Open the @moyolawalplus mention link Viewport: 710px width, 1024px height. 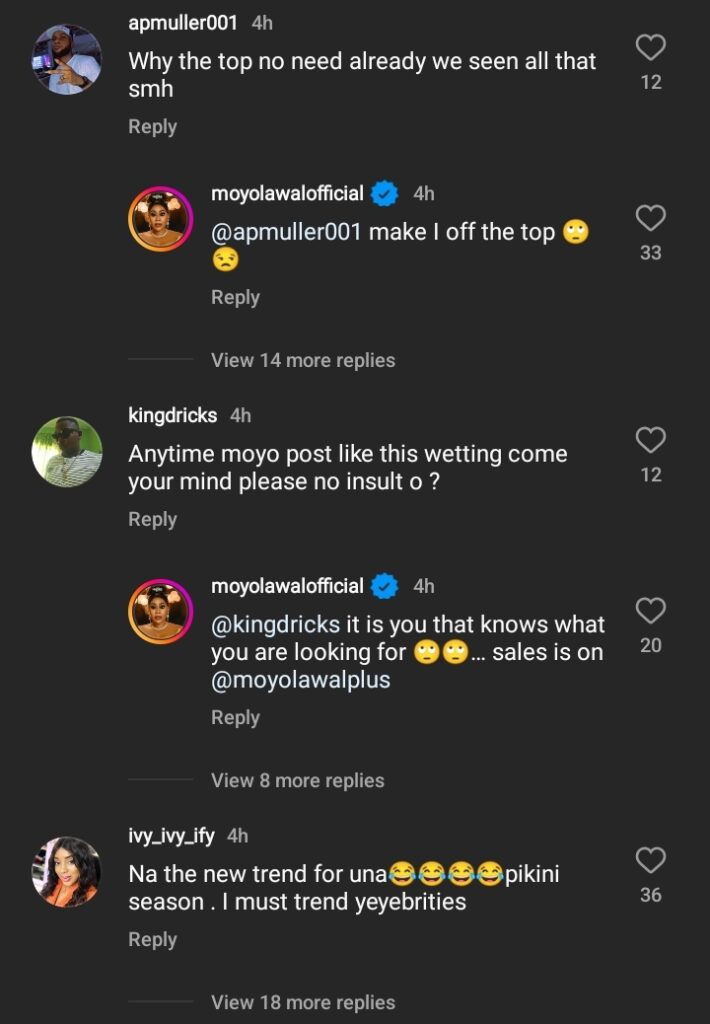tap(300, 680)
